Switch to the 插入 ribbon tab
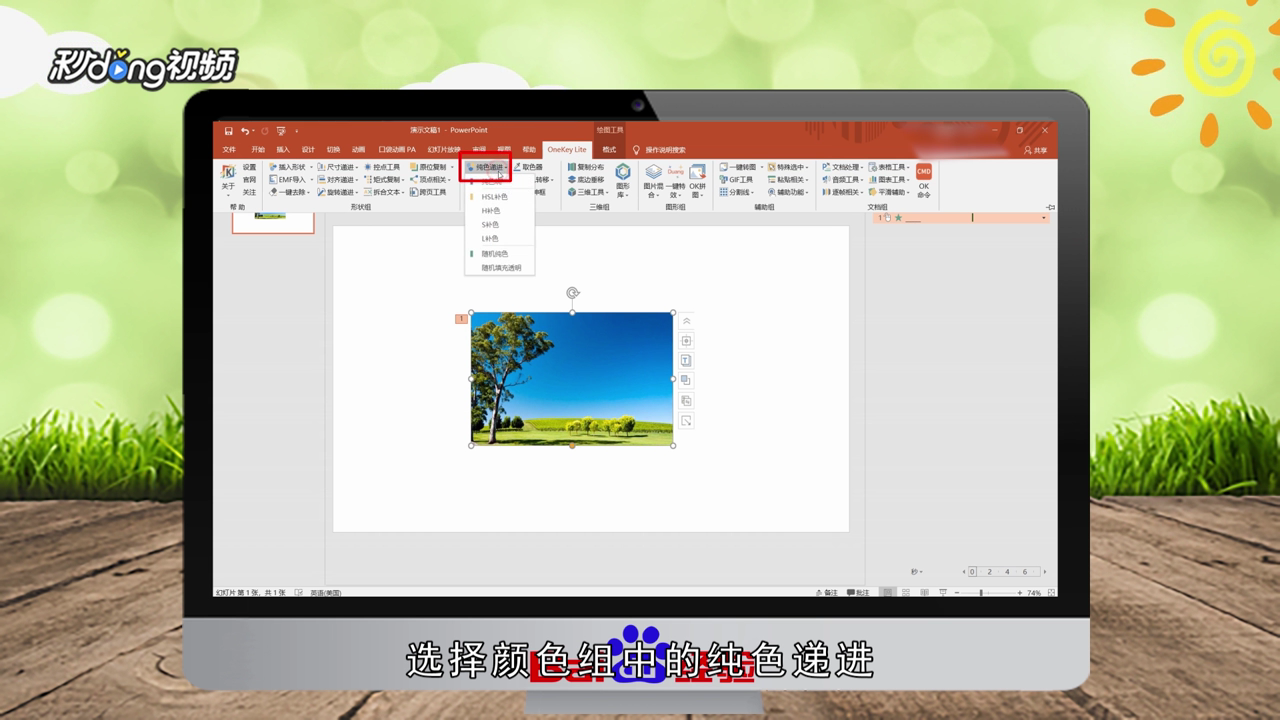Viewport: 1280px width, 720px height. pos(283,149)
